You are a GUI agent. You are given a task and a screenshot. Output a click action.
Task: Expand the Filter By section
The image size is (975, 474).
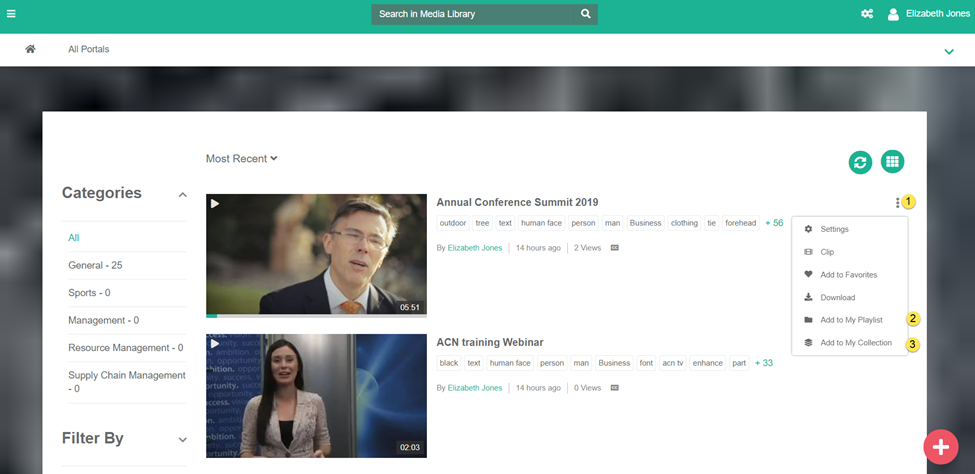point(182,439)
